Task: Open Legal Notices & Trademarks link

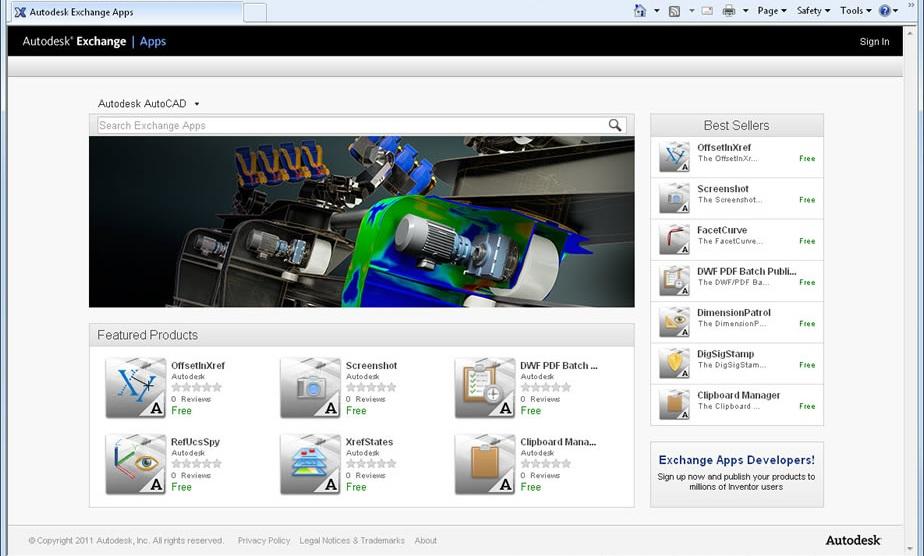Action: point(352,540)
